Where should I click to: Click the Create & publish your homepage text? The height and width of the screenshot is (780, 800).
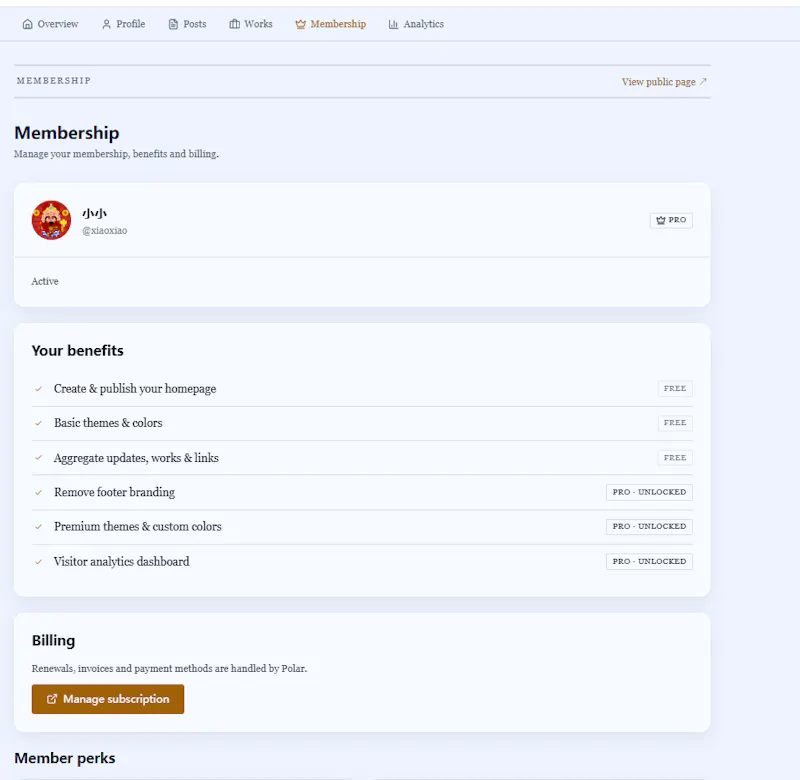[x=135, y=389]
